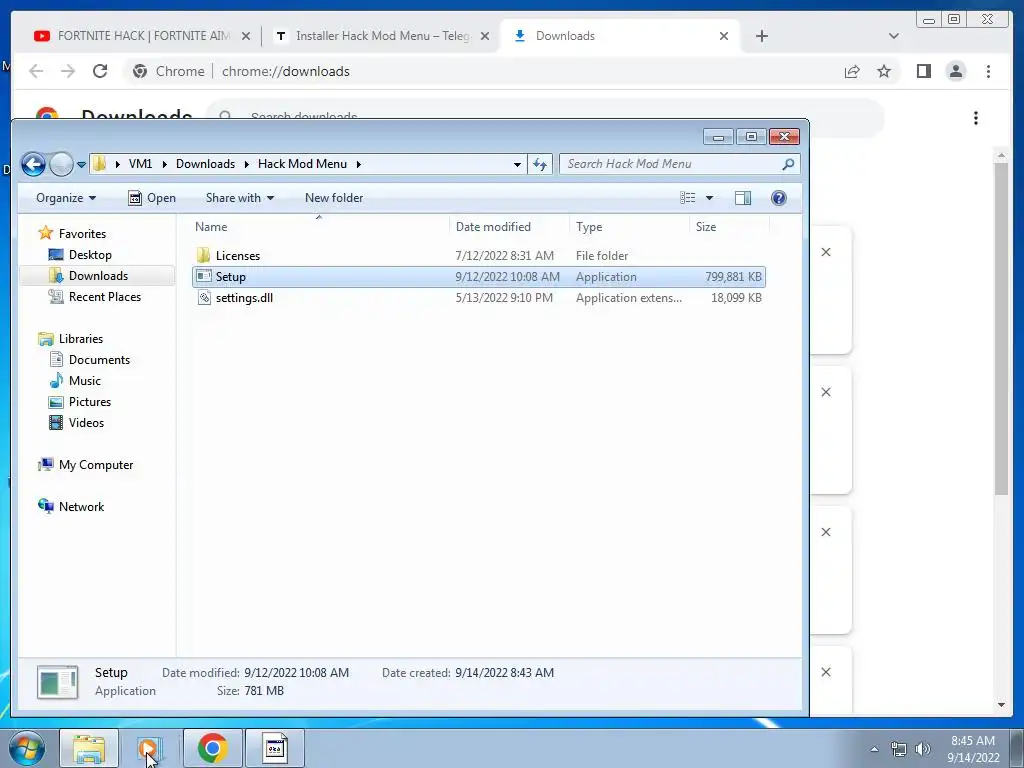This screenshot has height=768, width=1024.
Task: Click the Explorer help icon
Action: [778, 198]
